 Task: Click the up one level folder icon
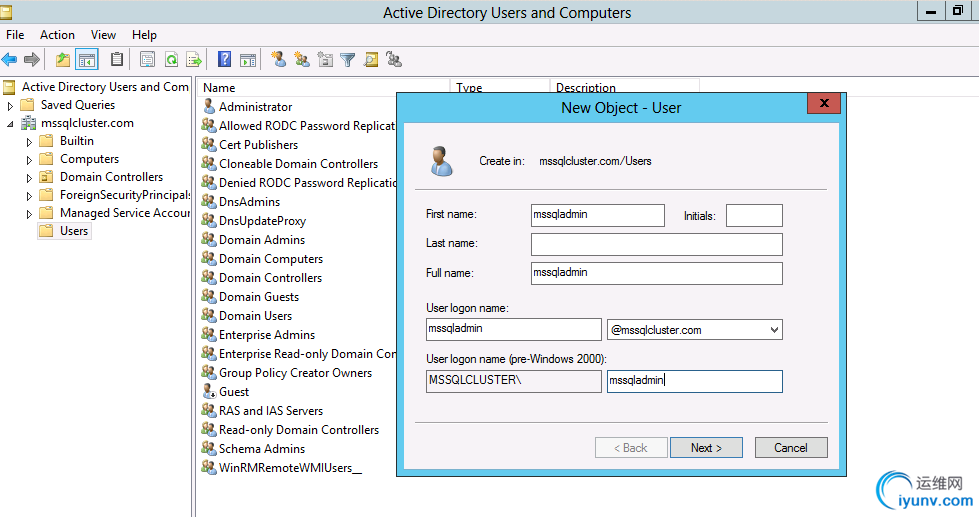pyautogui.click(x=63, y=60)
